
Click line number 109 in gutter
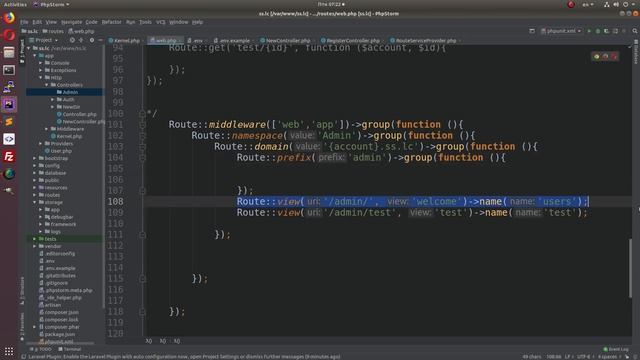pyautogui.click(x=116, y=213)
